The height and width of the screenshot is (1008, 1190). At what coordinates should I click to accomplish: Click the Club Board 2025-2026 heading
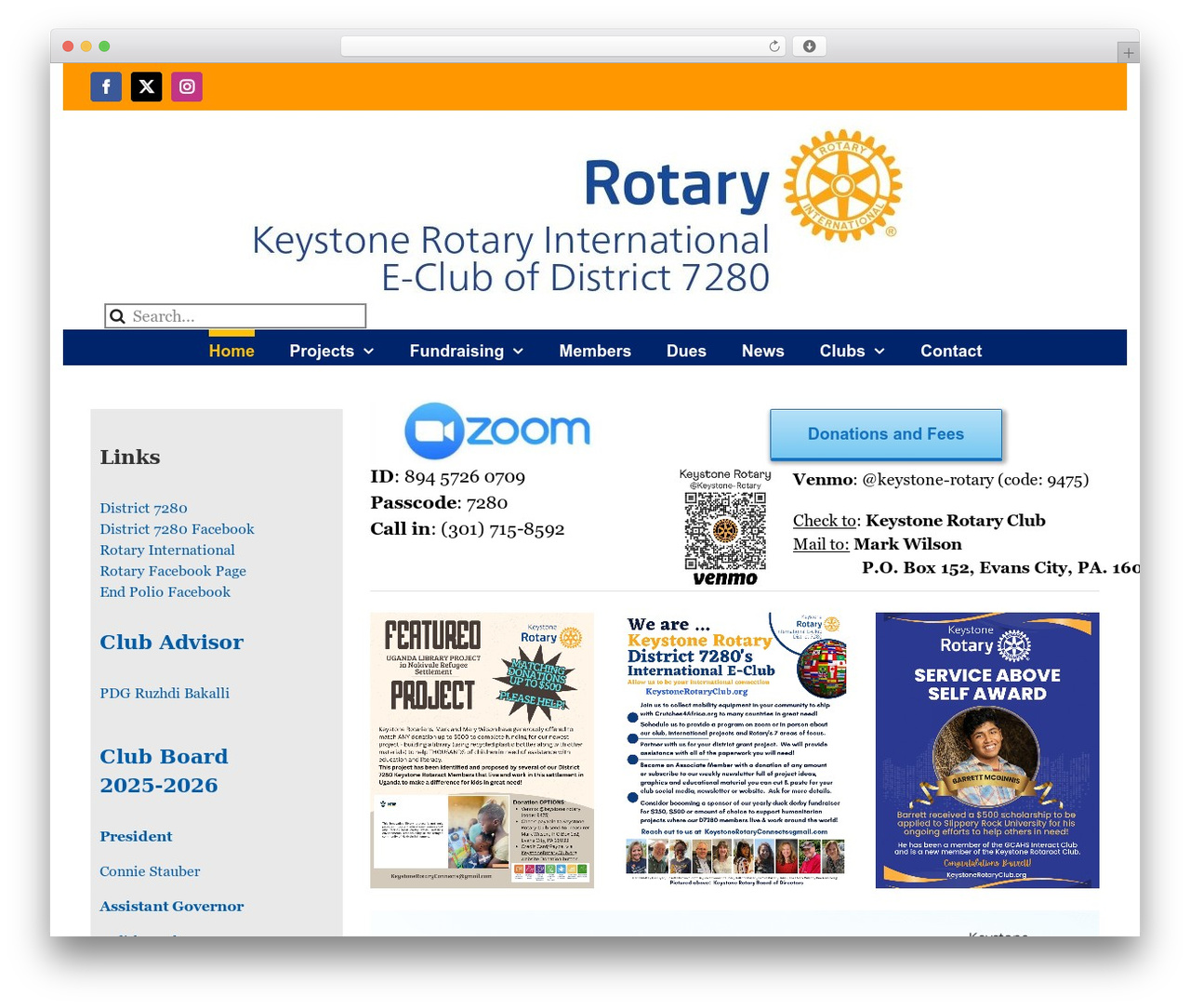(164, 771)
